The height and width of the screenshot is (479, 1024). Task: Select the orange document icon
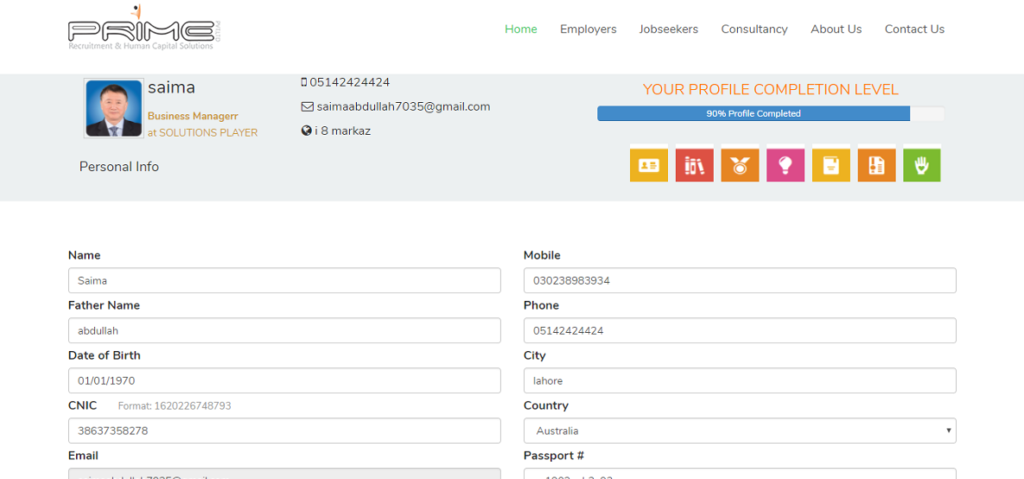click(x=876, y=166)
